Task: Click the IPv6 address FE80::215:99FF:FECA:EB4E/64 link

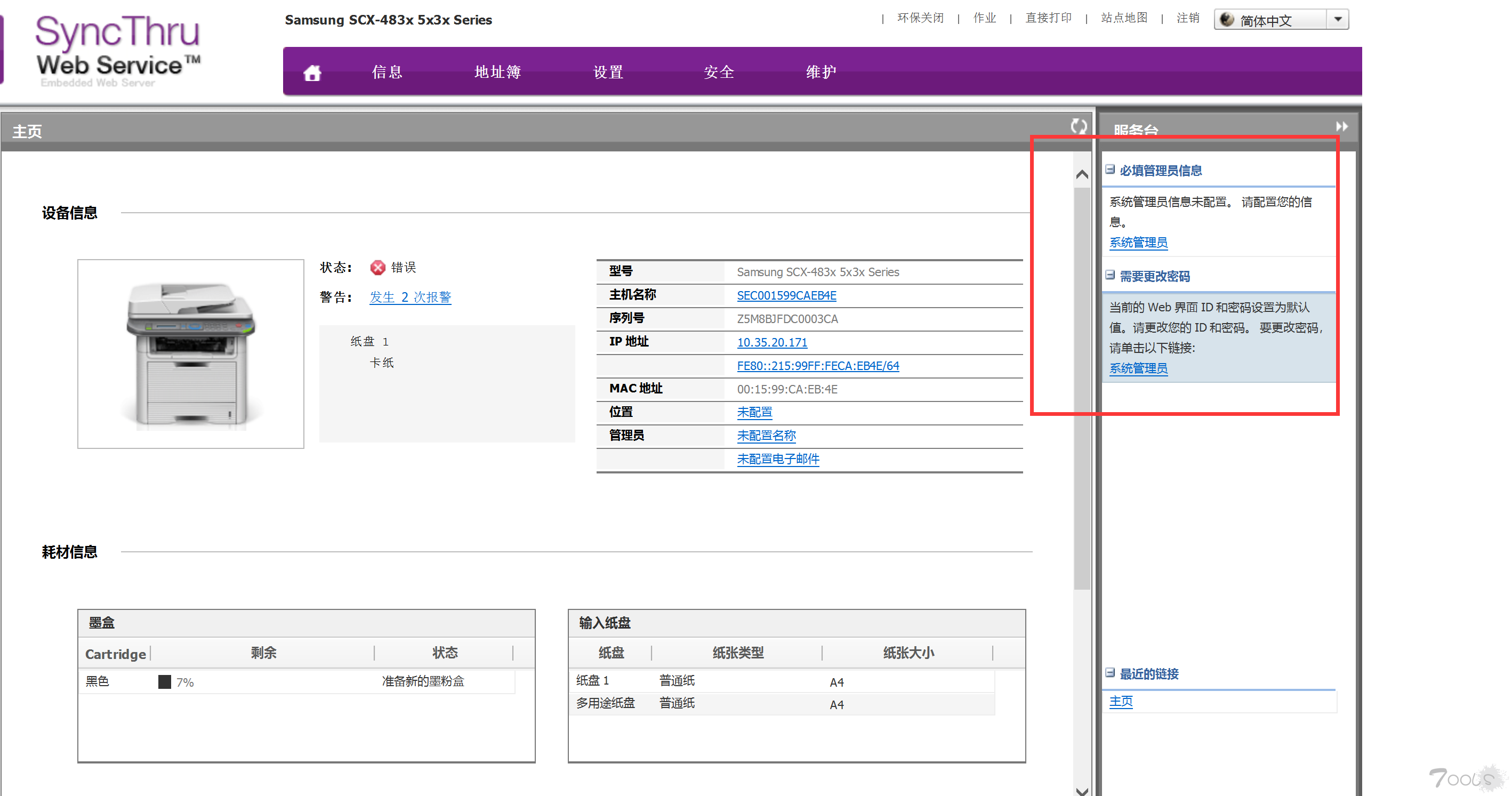Action: click(818, 366)
